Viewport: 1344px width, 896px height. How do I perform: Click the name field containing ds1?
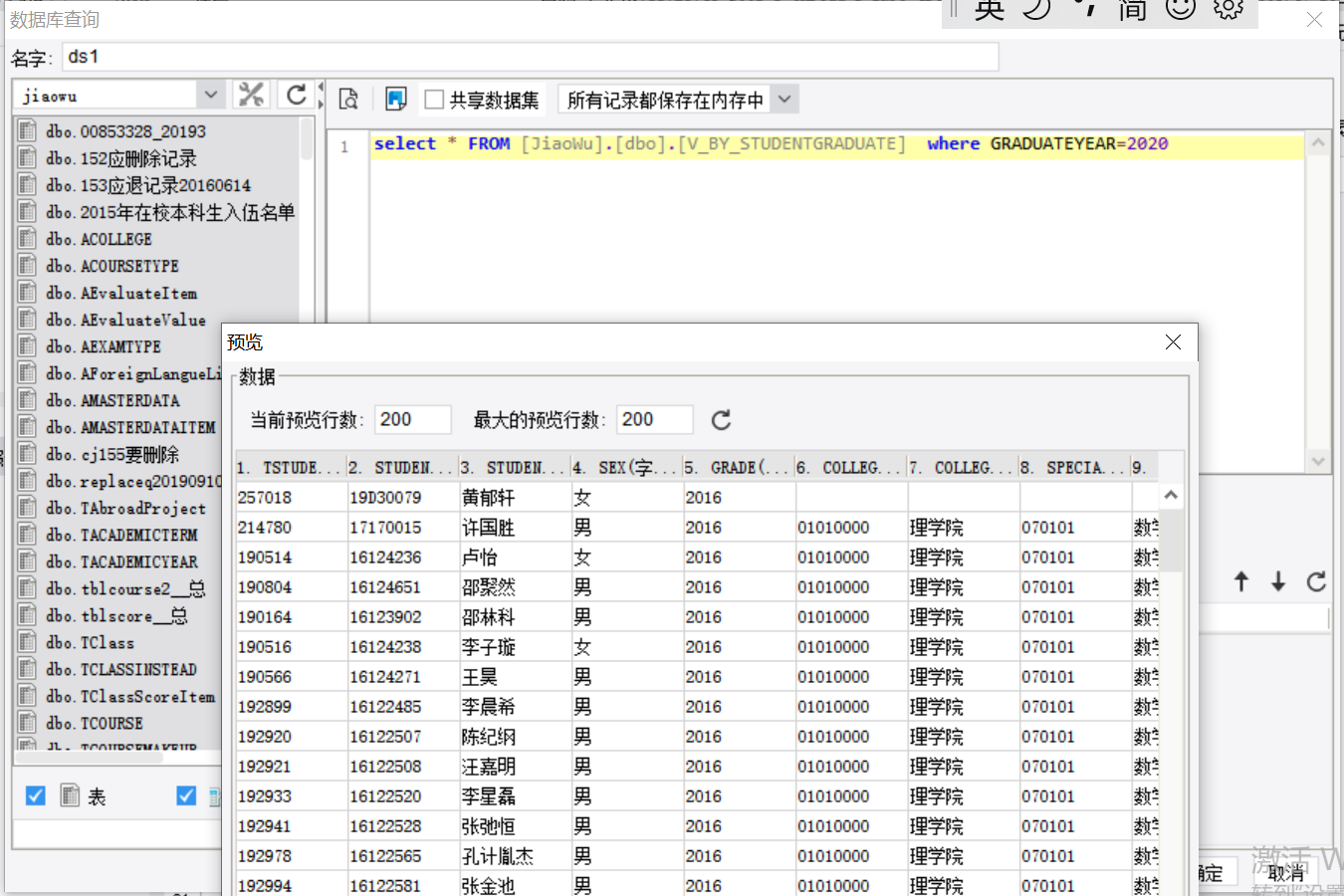pyautogui.click(x=531, y=57)
